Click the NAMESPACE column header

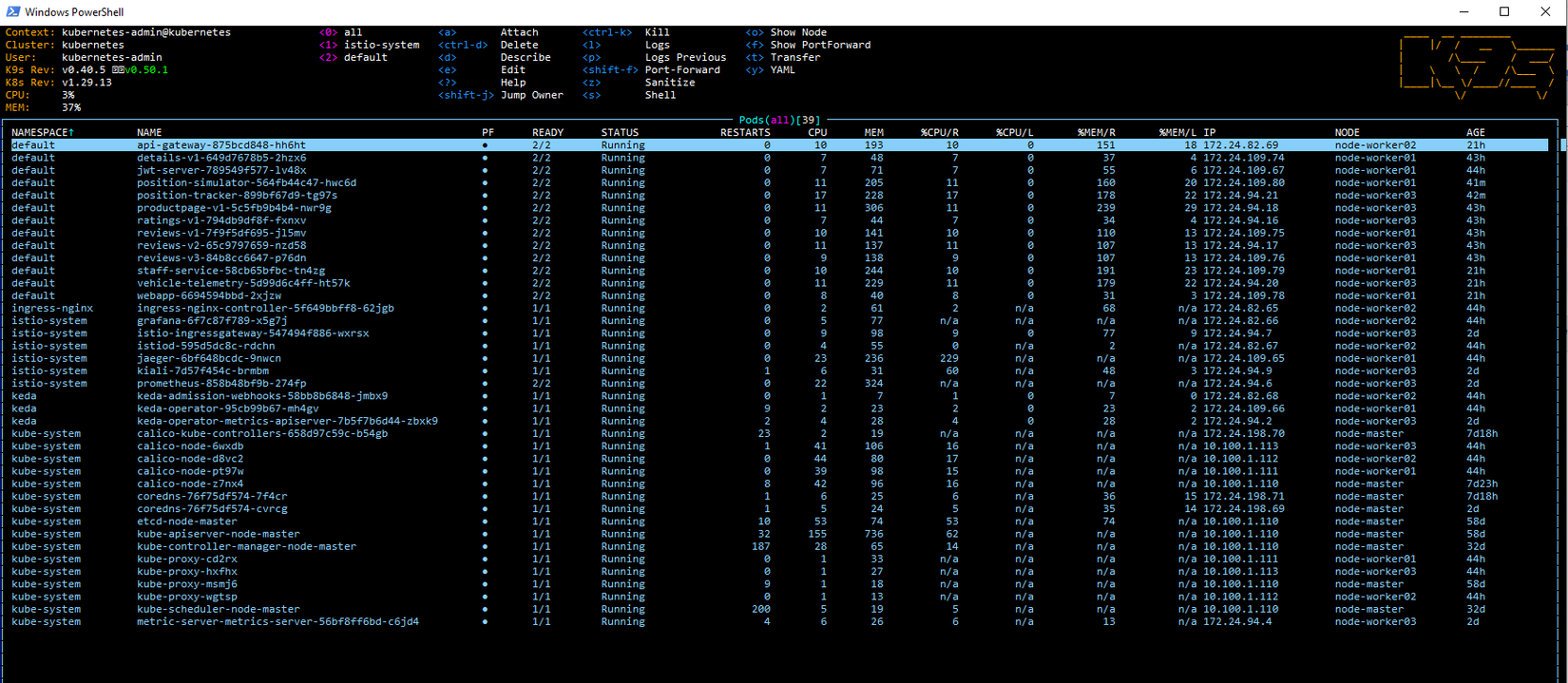coord(43,133)
